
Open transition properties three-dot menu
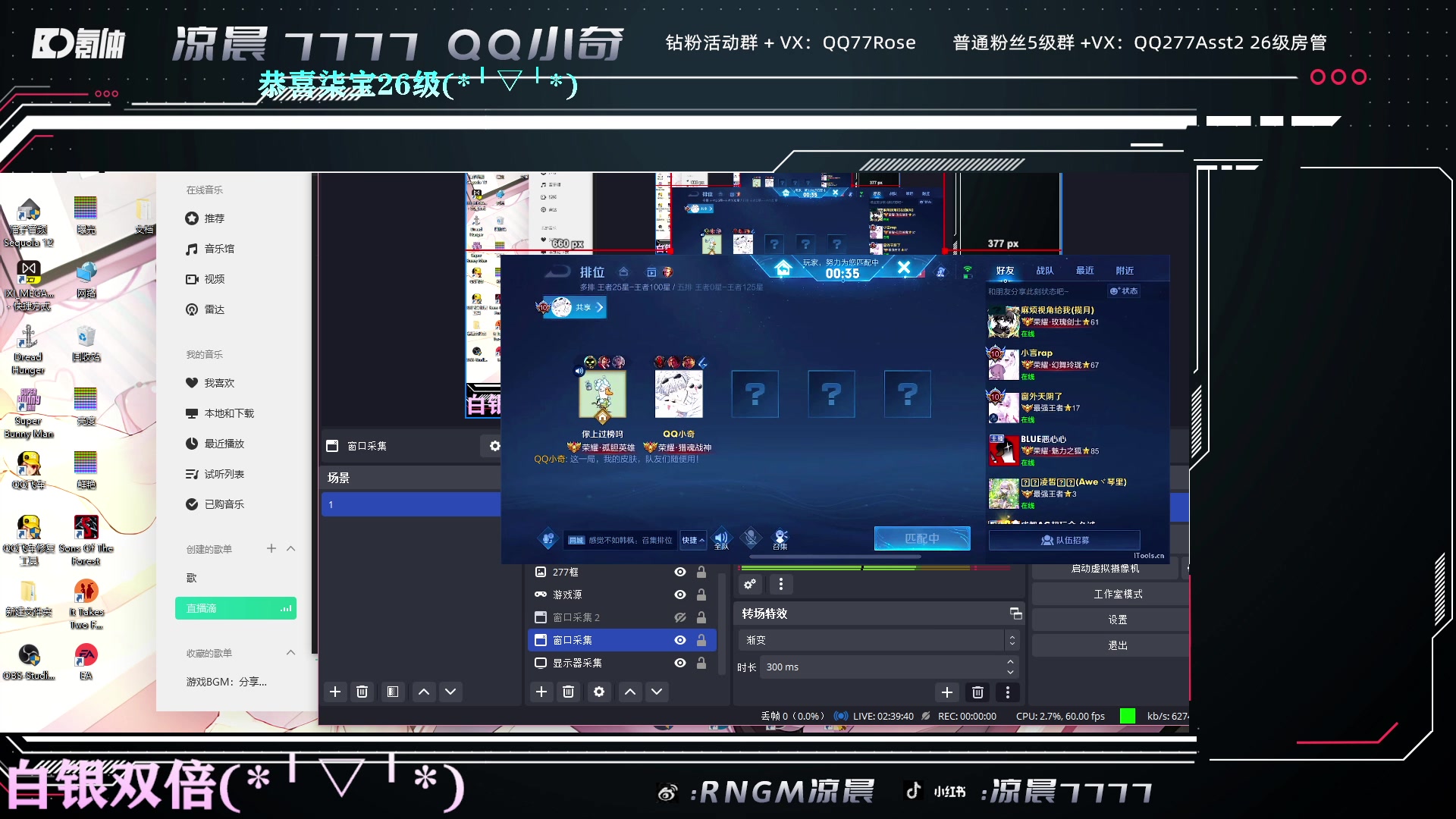[x=1007, y=692]
